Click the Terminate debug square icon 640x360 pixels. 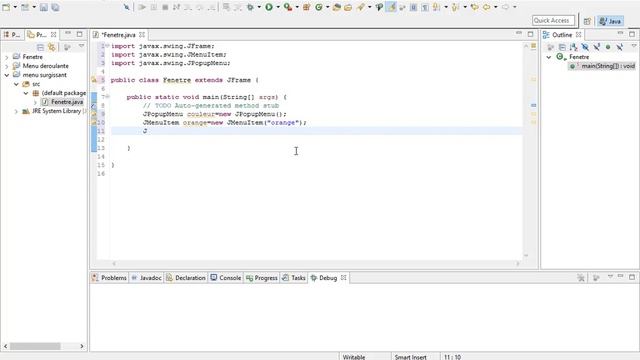click(x=165, y=7)
